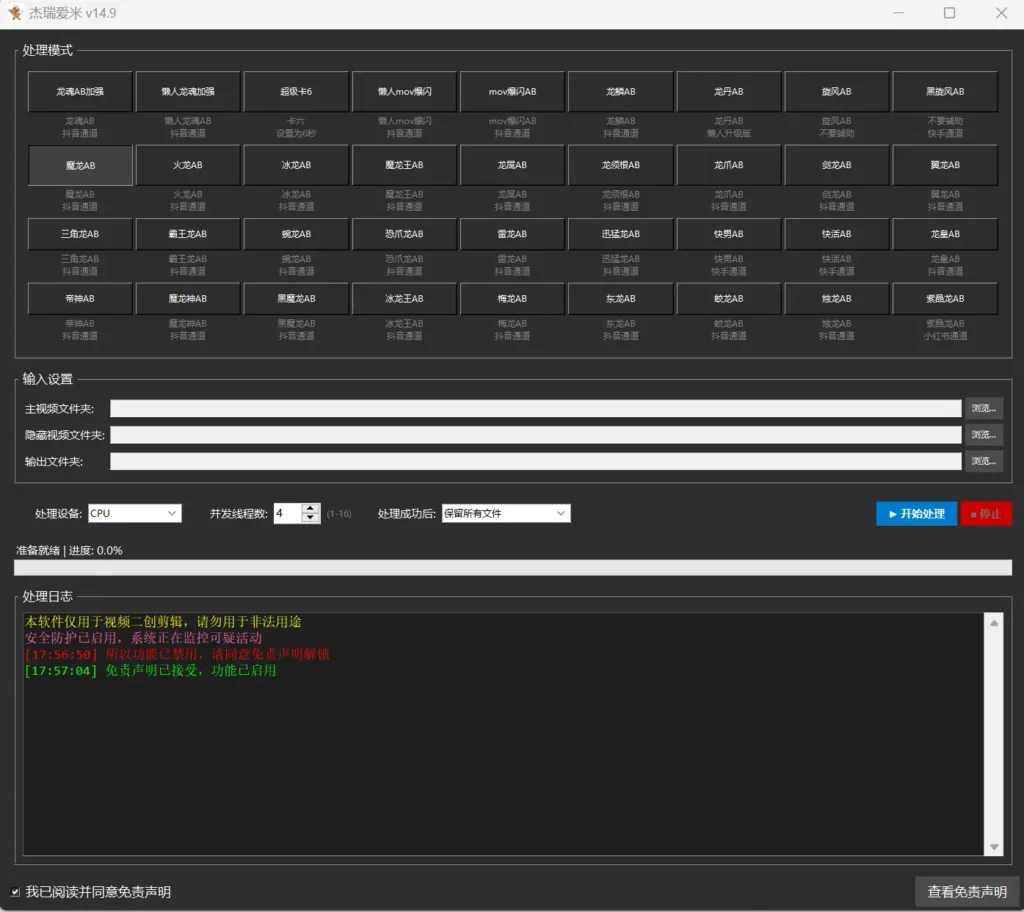Choose the 黑魔龙AB mode button
Viewport: 1024px width, 912px height.
(296, 299)
